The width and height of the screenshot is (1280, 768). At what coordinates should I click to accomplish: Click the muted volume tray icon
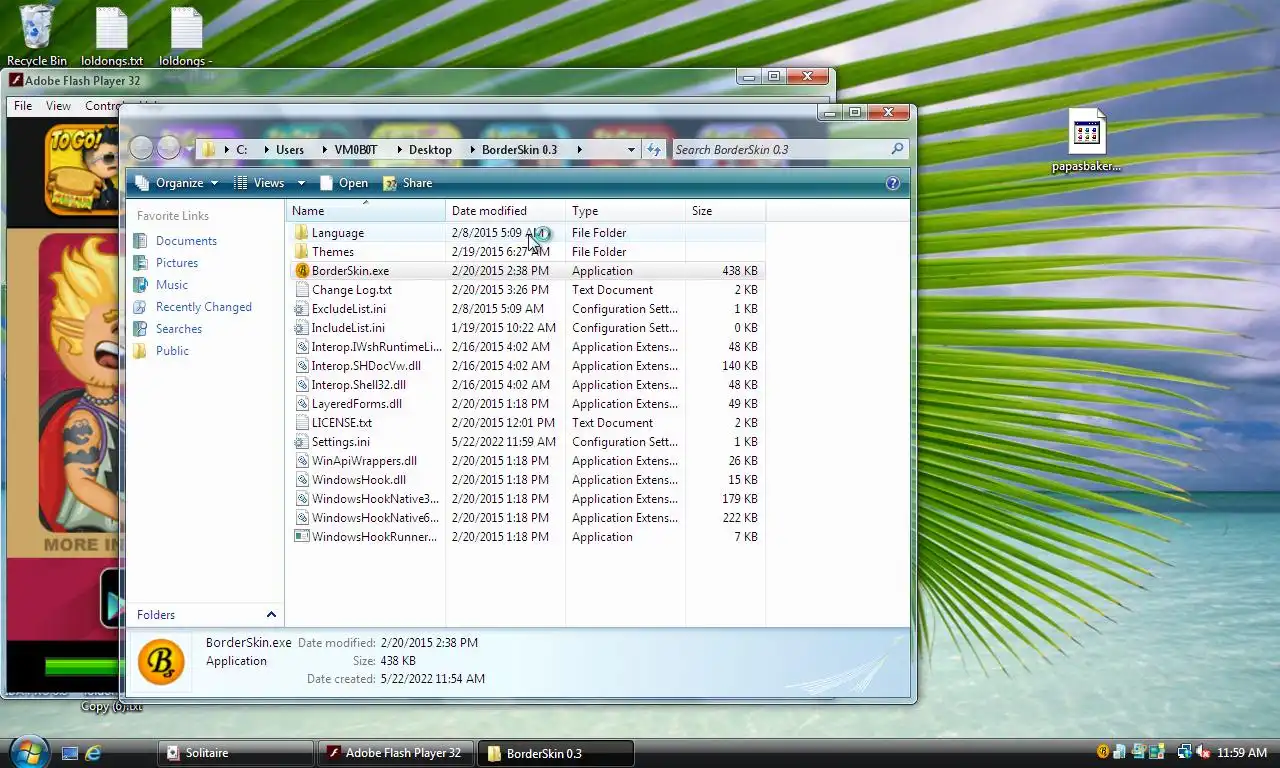point(1203,752)
